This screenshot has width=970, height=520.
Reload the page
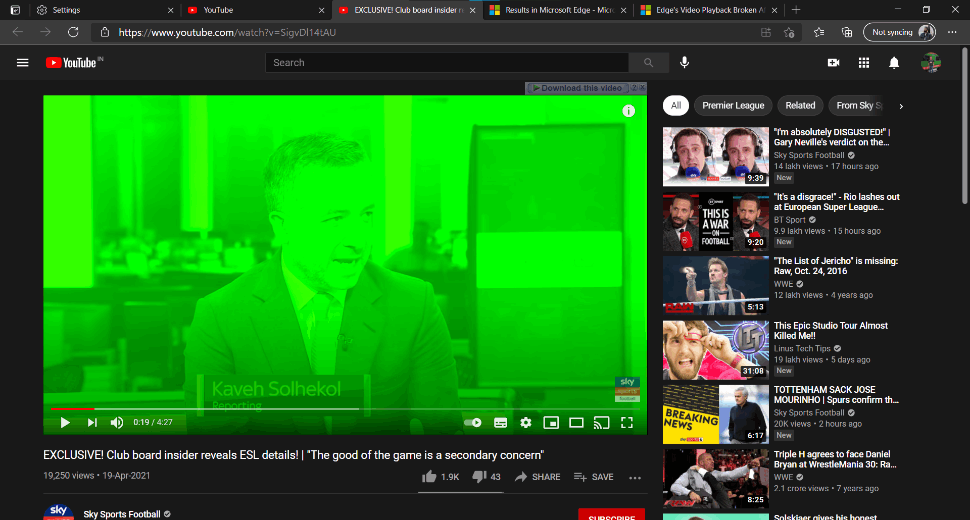[x=73, y=32]
